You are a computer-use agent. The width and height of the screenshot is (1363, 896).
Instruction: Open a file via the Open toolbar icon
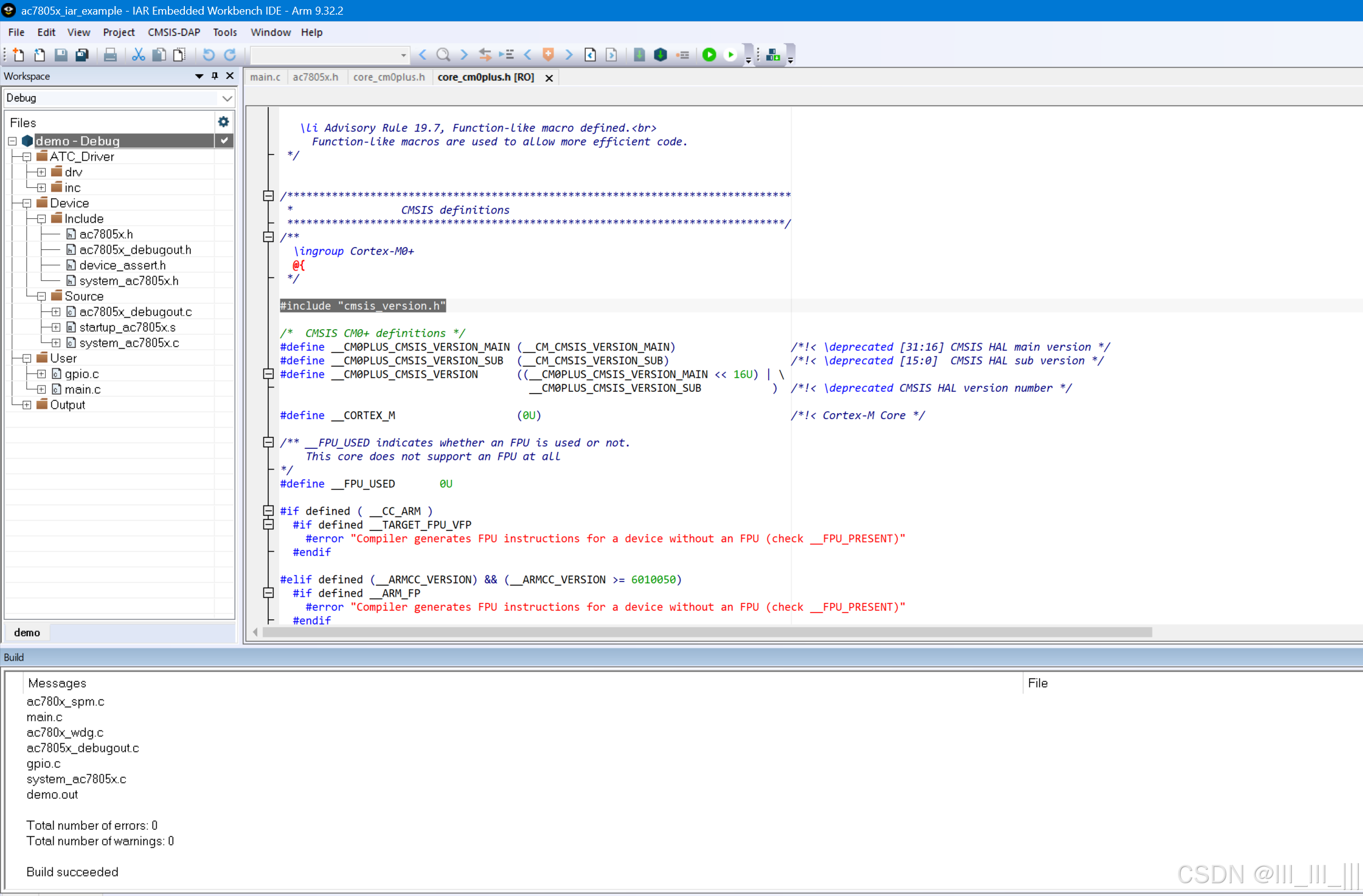coord(39,55)
